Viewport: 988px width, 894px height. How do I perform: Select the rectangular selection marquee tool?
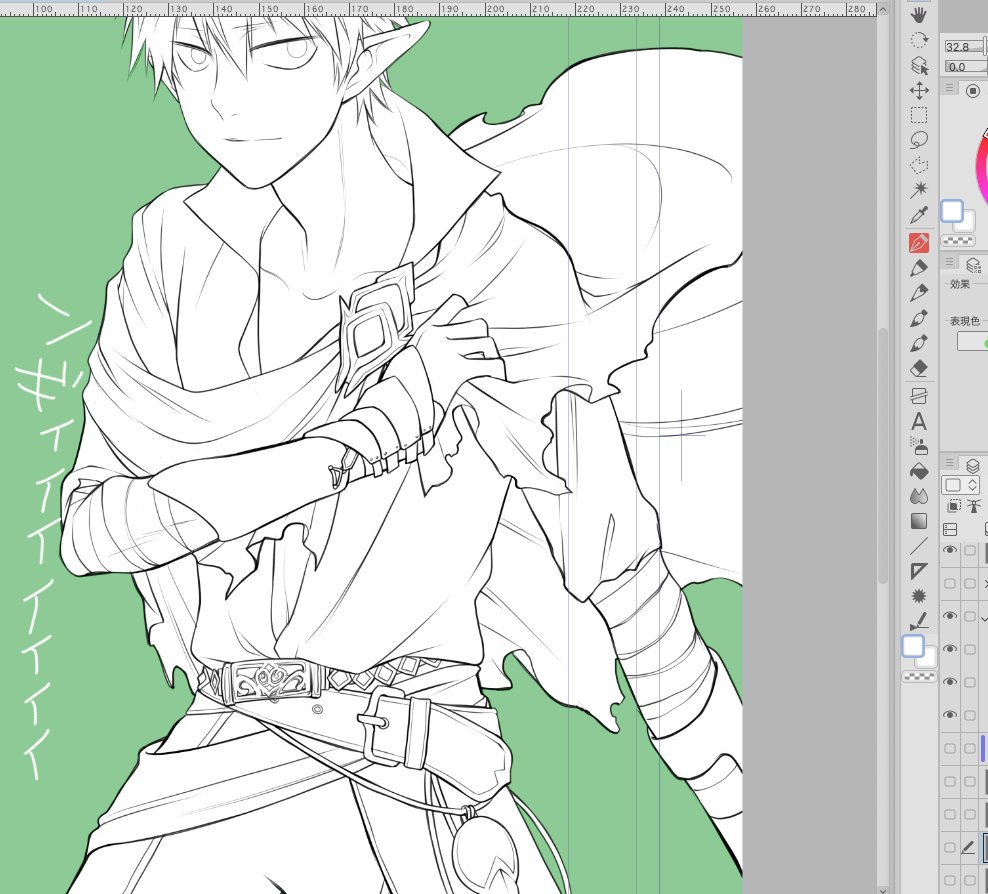coord(919,115)
